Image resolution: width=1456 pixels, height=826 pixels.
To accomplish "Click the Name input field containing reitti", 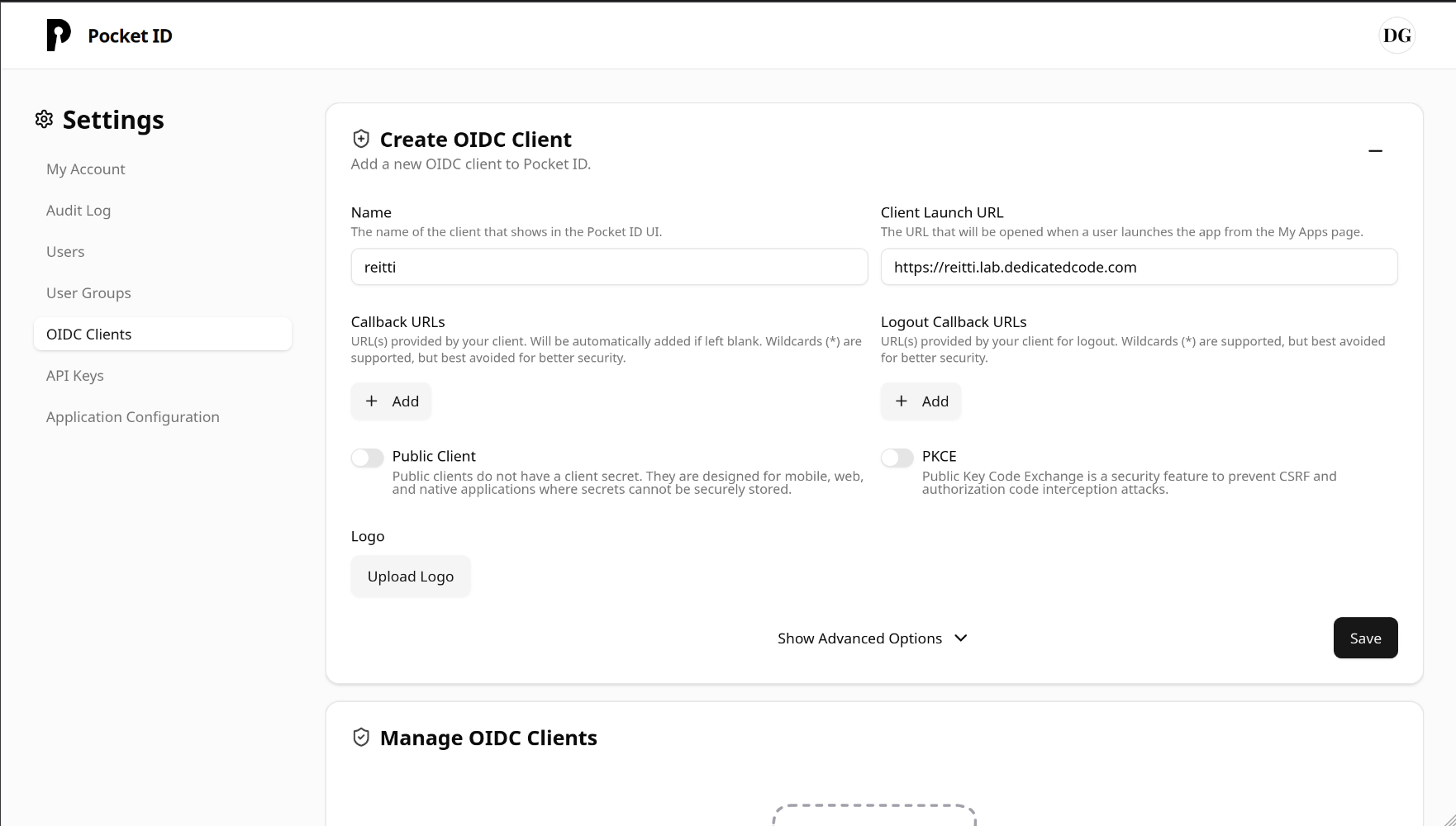I will pos(609,268).
